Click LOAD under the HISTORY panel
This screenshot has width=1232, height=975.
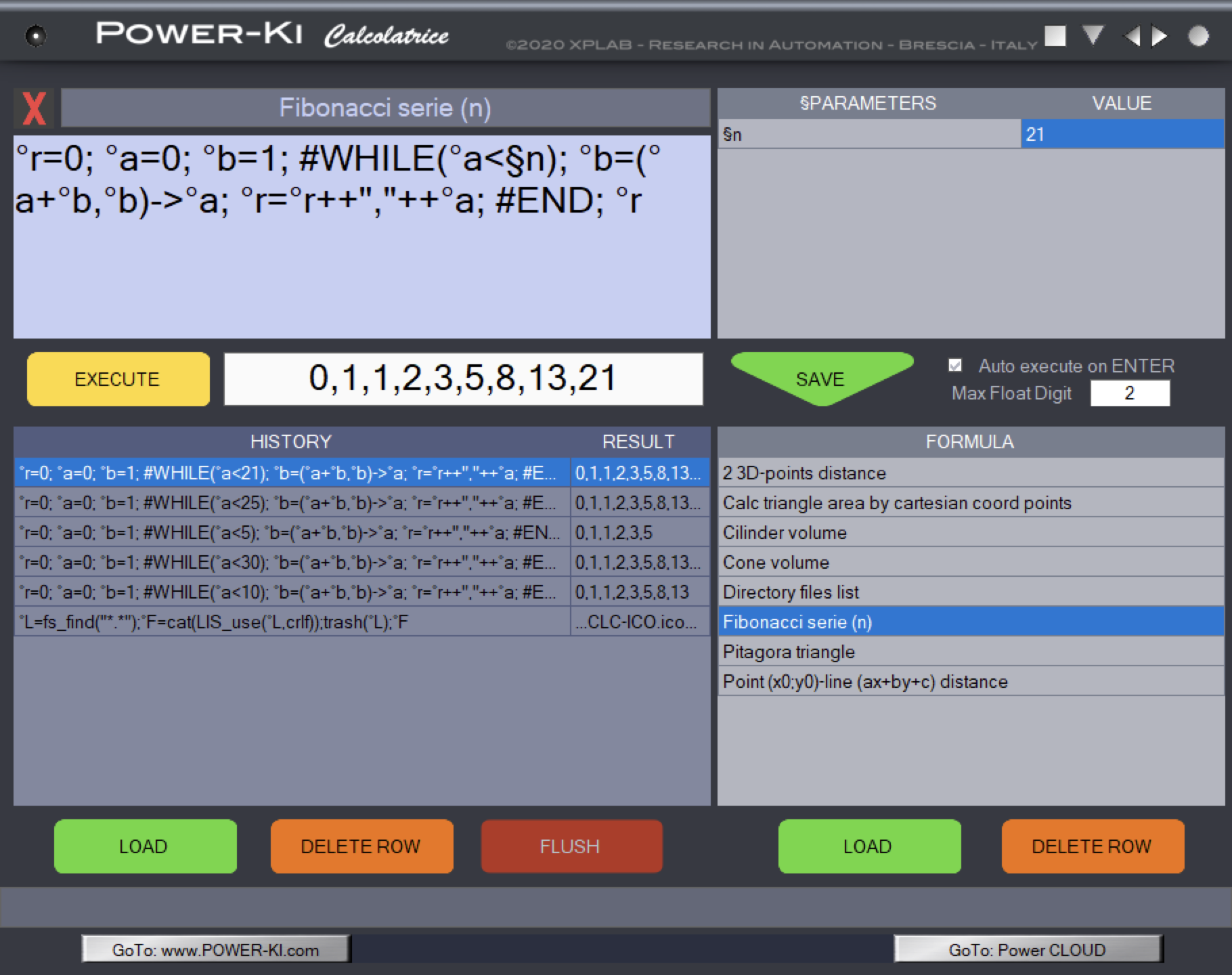145,846
